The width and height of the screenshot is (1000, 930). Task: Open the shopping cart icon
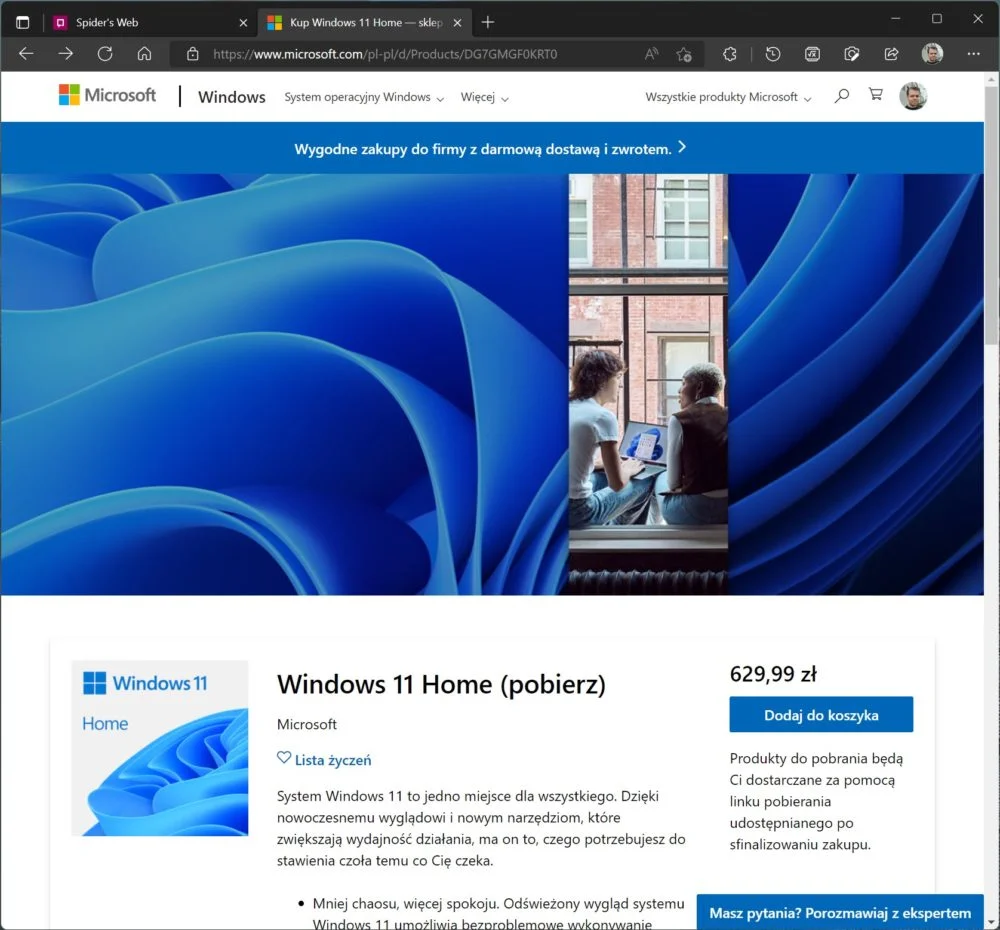[x=876, y=95]
